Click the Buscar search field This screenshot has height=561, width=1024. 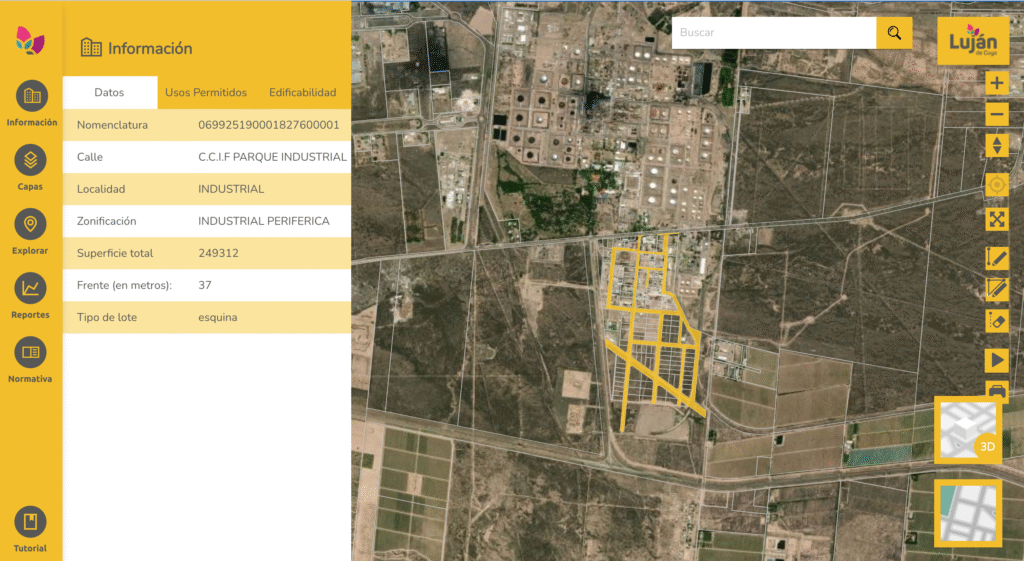(x=773, y=33)
